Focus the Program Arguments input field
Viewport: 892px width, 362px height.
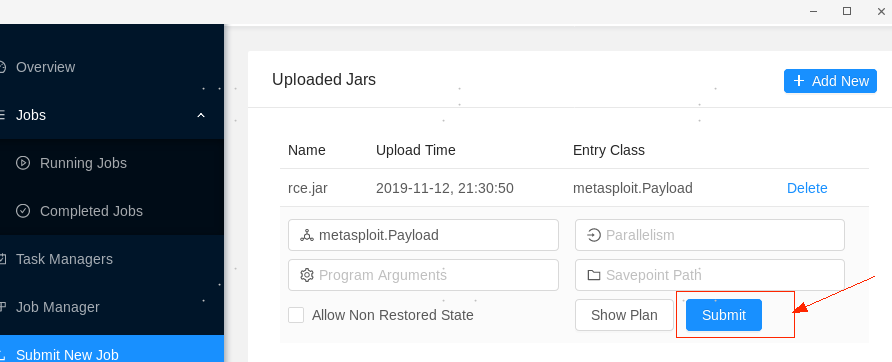(423, 275)
